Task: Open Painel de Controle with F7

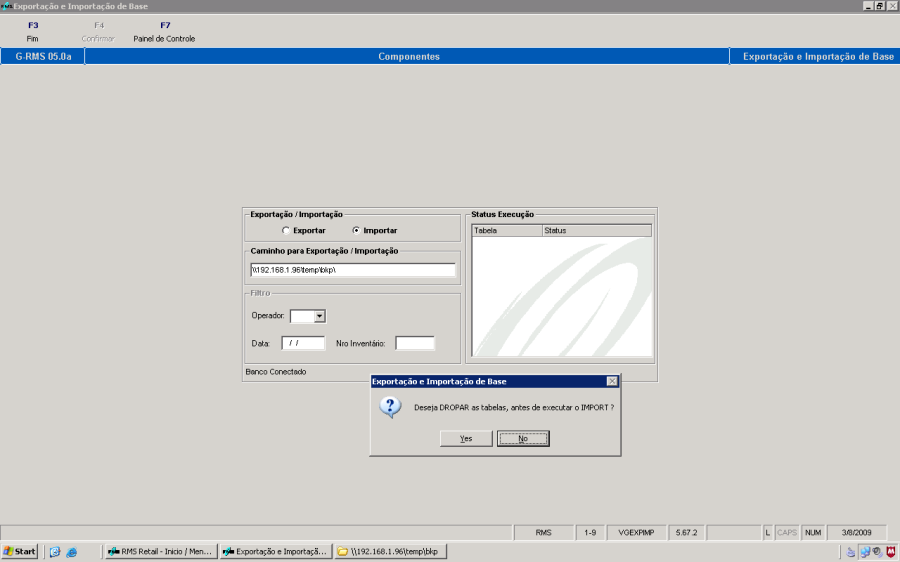Action: click(x=164, y=32)
